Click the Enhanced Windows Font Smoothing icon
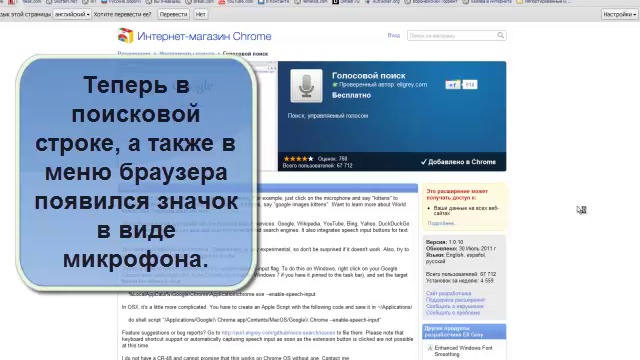Screen dimensions: 640x360 click(x=430, y=348)
